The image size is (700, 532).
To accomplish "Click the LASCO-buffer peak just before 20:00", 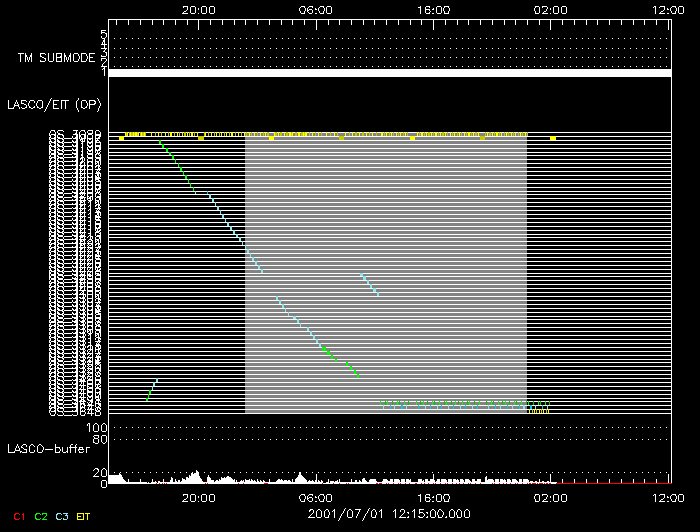I will 195,476.
